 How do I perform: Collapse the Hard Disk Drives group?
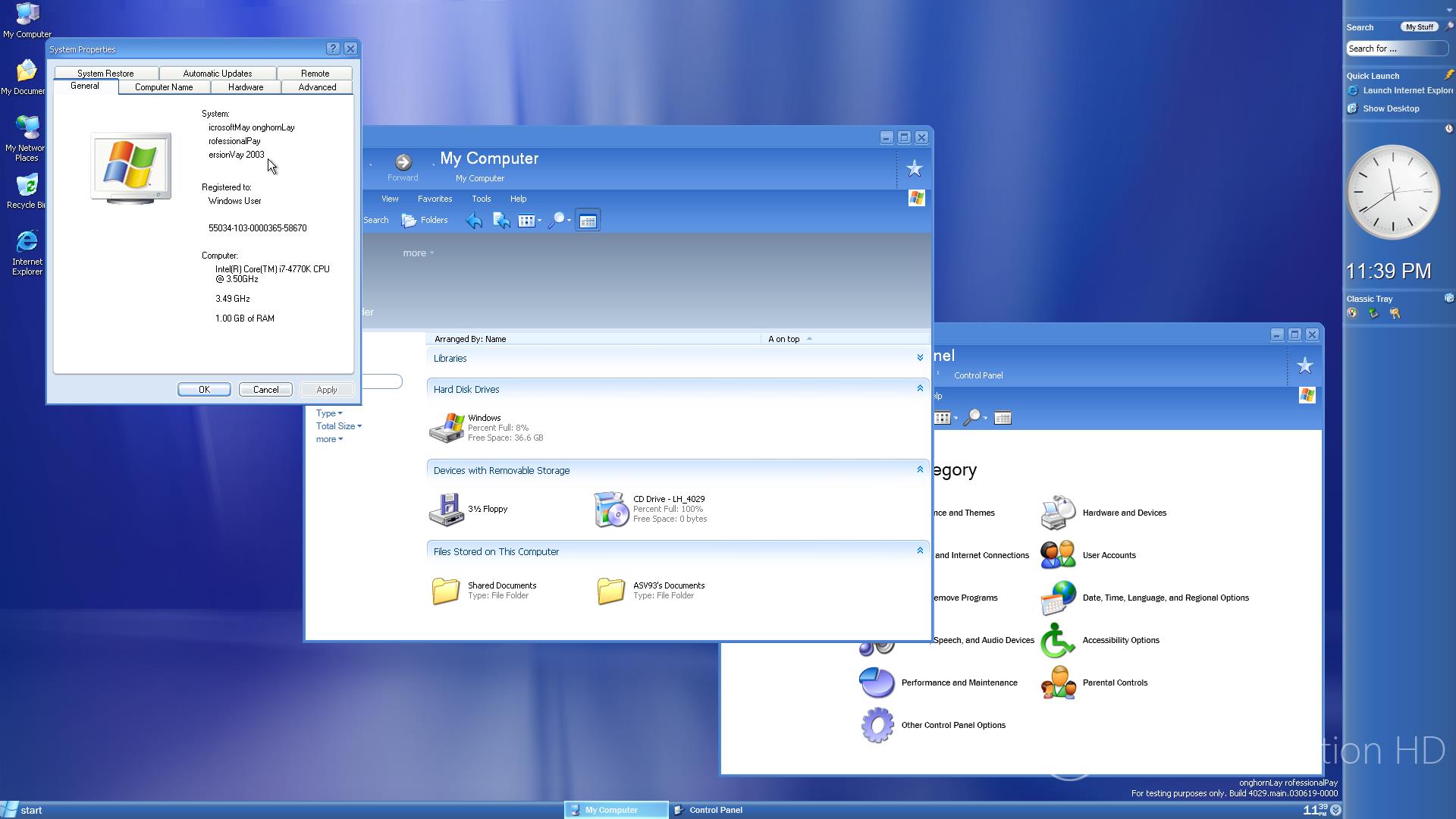[920, 389]
